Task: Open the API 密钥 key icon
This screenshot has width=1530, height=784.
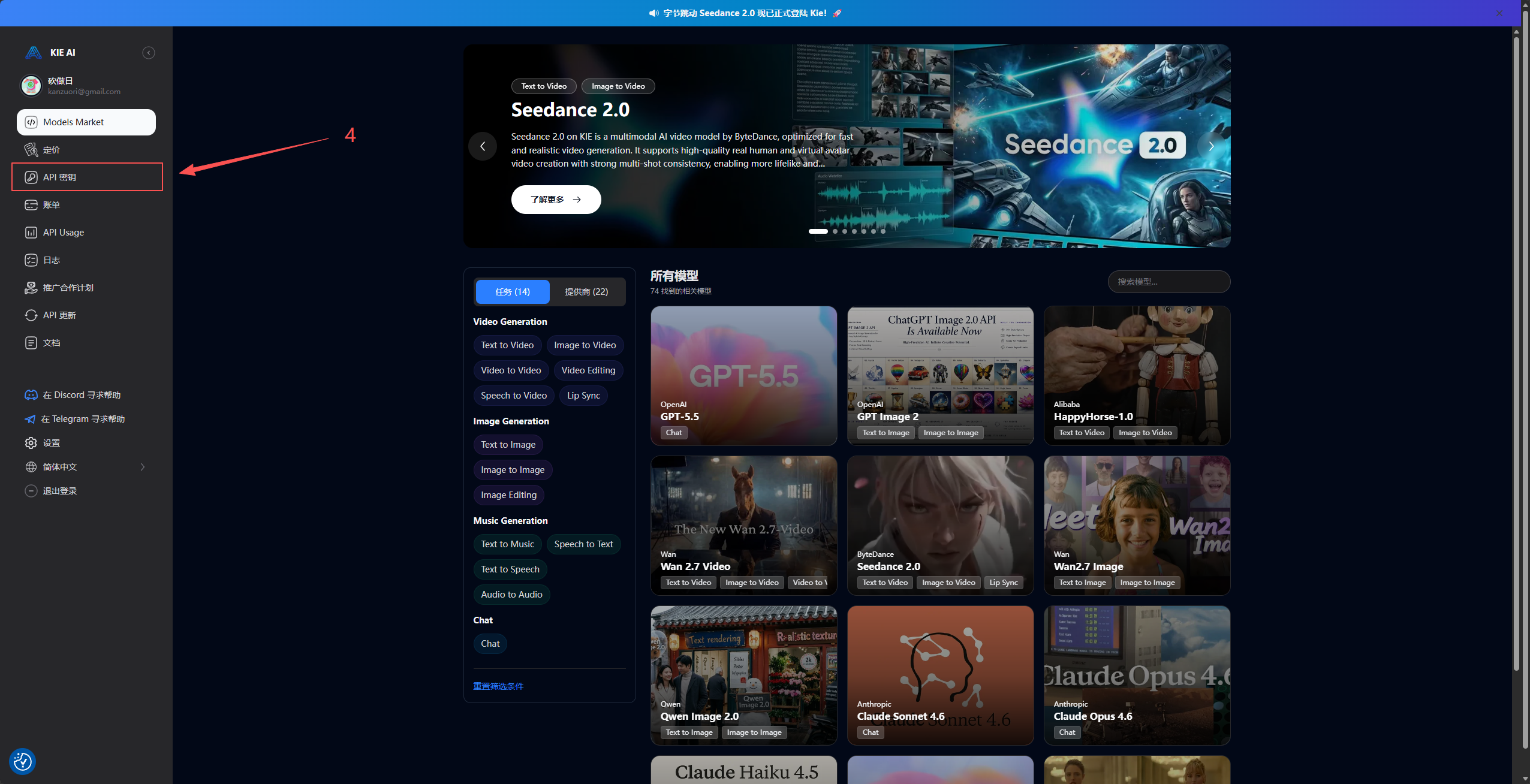Action: click(31, 177)
